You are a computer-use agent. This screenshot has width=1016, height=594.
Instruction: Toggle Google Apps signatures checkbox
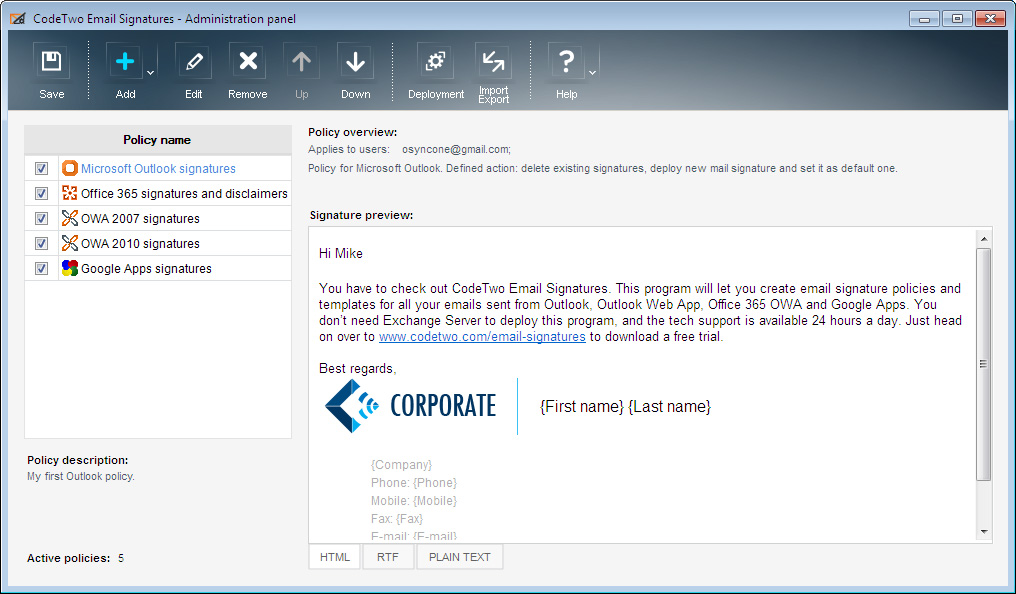(41, 268)
